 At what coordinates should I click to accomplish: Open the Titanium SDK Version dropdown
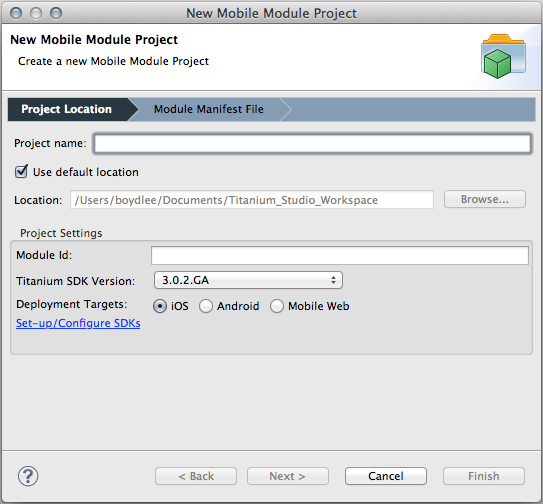248,280
